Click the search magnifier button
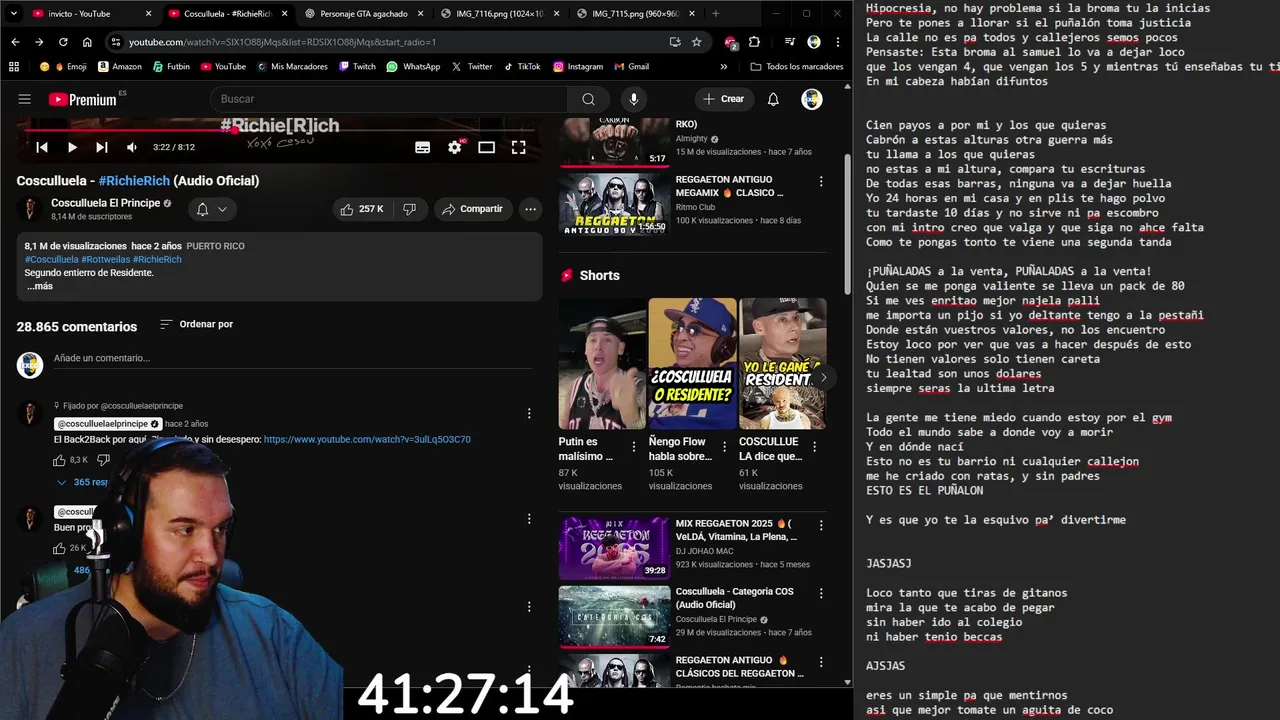1280x720 pixels. click(x=588, y=99)
